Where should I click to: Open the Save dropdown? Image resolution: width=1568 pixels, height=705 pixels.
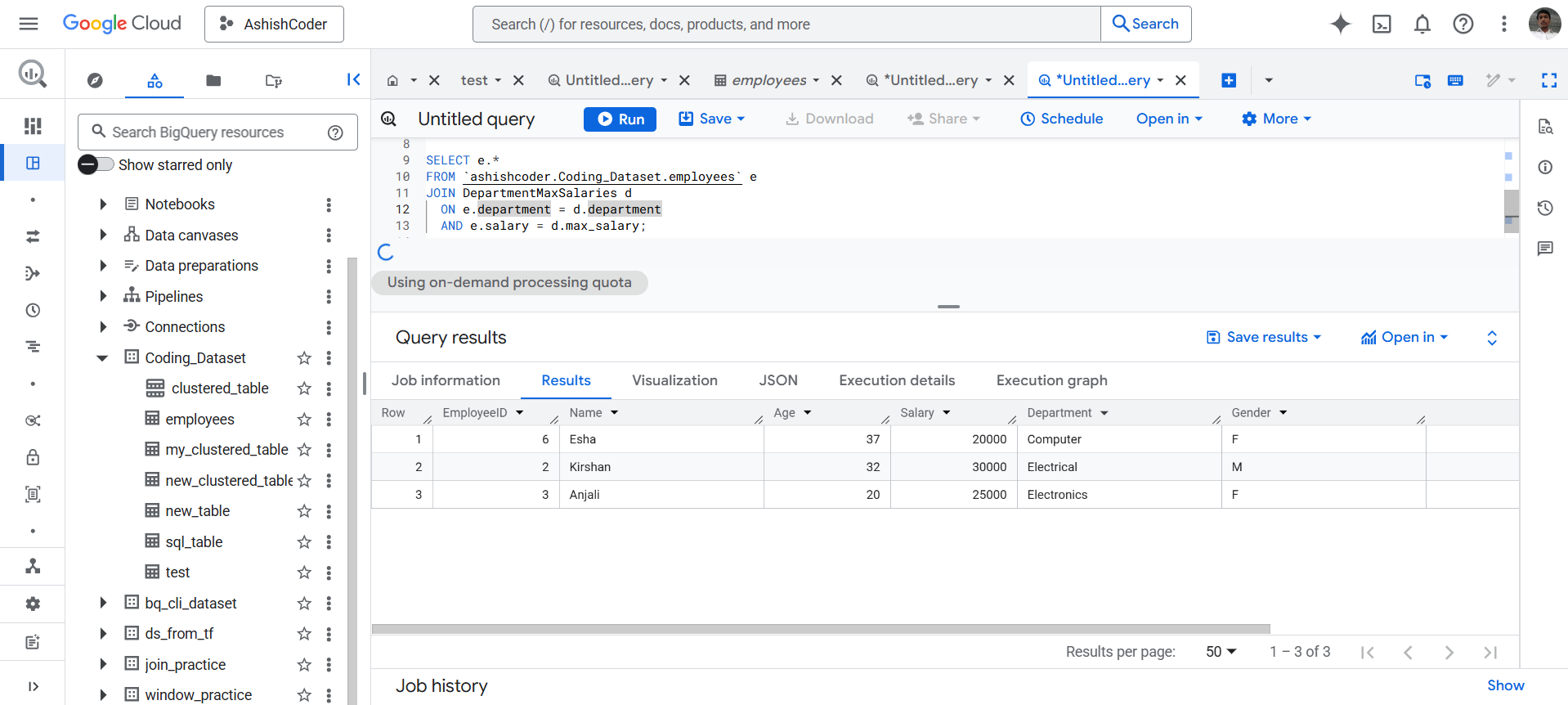coord(712,119)
